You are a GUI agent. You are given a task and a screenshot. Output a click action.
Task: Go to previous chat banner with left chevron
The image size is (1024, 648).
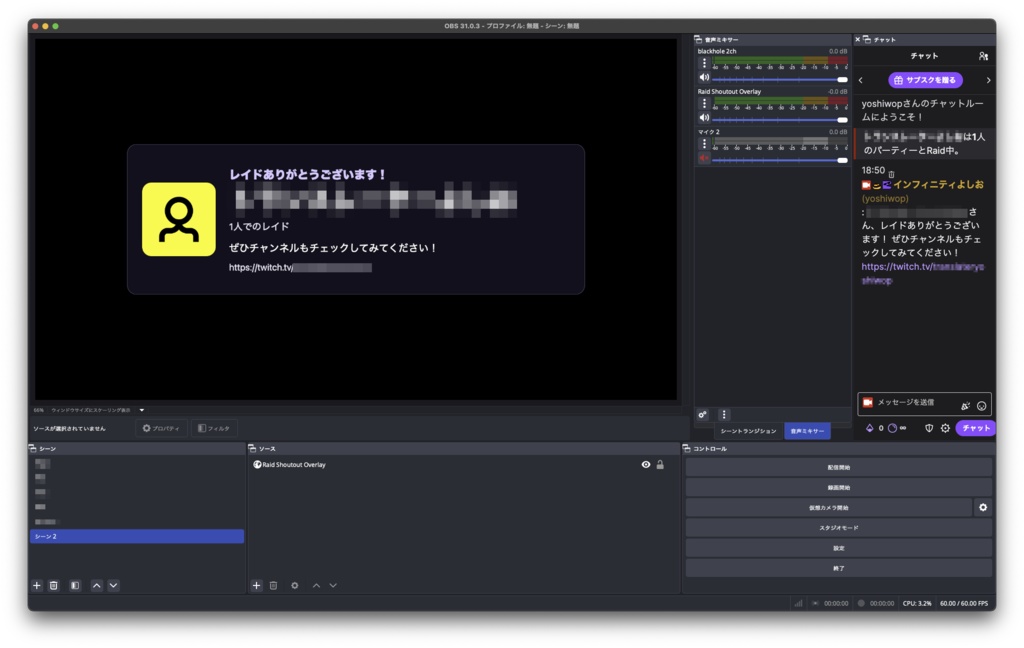[x=861, y=80]
